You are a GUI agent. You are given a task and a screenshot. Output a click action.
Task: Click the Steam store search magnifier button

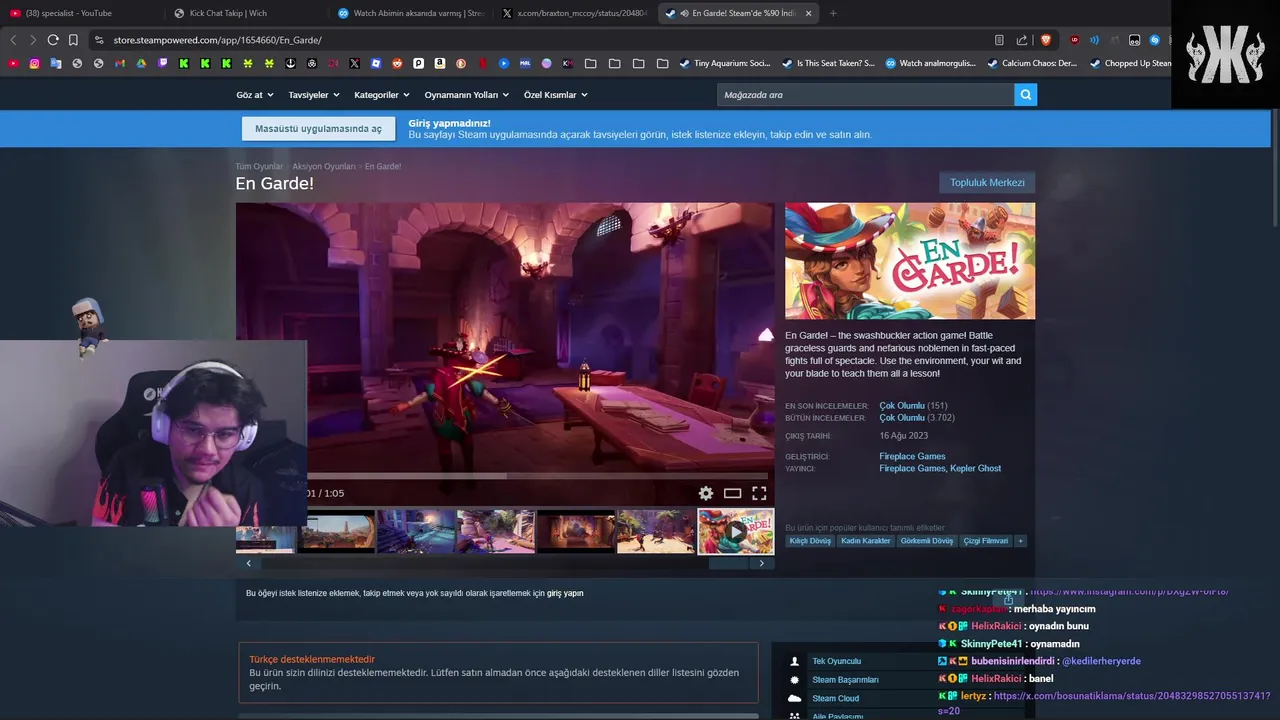pos(1025,95)
